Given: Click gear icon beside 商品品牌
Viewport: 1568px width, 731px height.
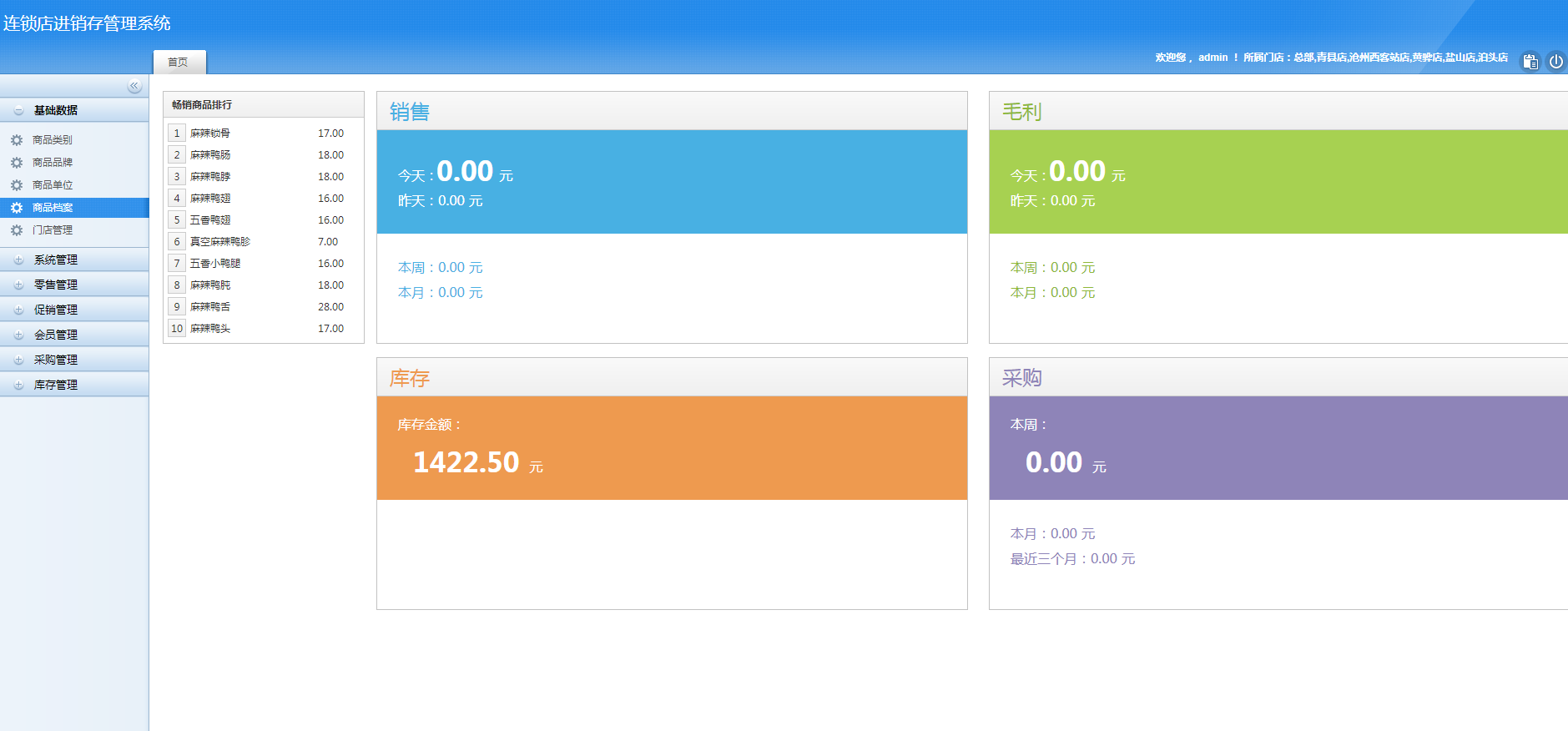Looking at the screenshot, I should [17, 163].
